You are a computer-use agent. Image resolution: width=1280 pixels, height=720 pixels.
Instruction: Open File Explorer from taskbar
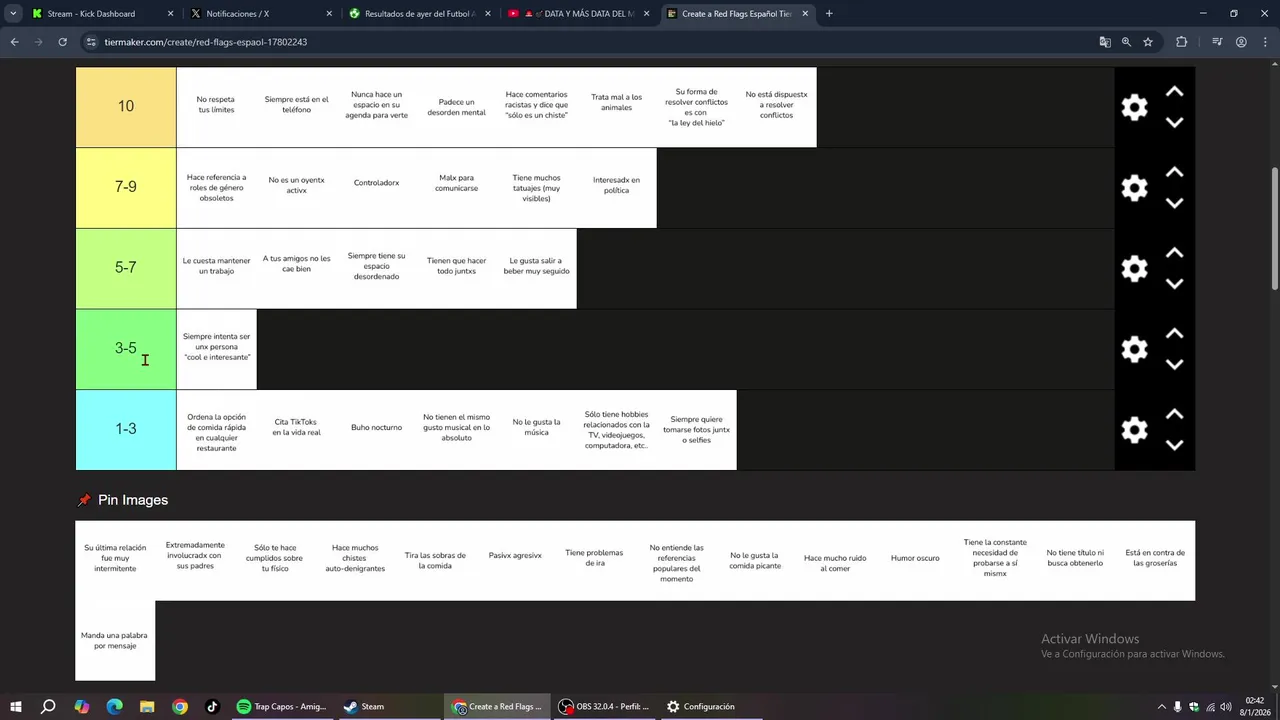[147, 706]
